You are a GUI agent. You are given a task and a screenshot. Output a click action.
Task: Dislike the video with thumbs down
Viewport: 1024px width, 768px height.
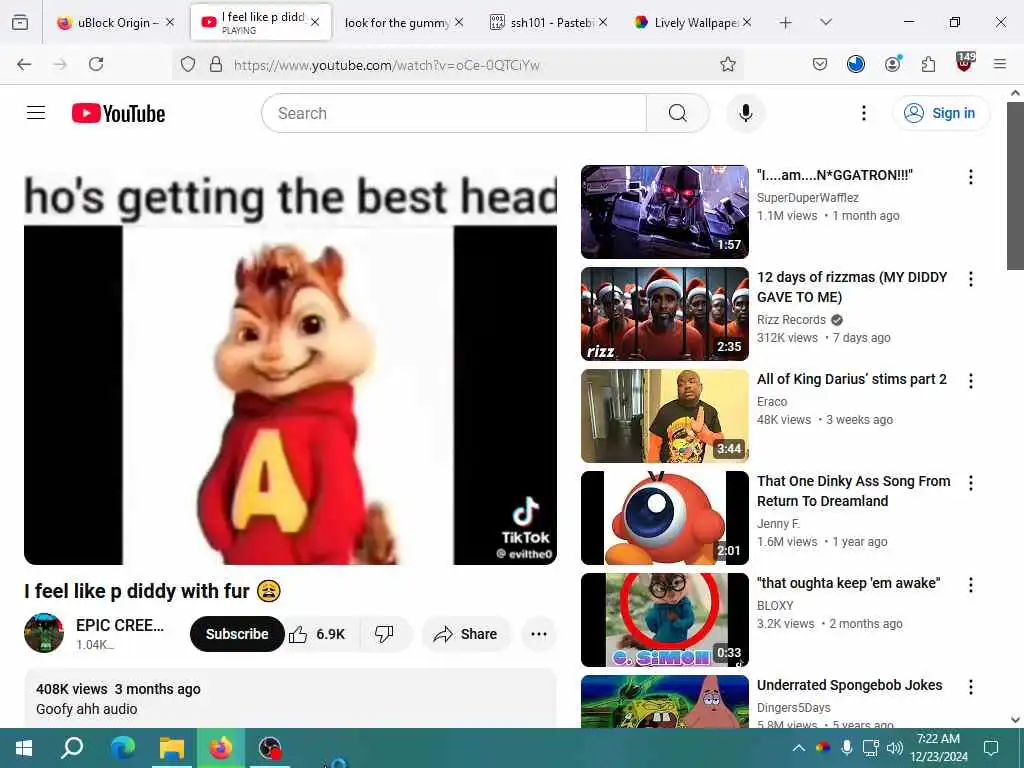[x=384, y=634]
